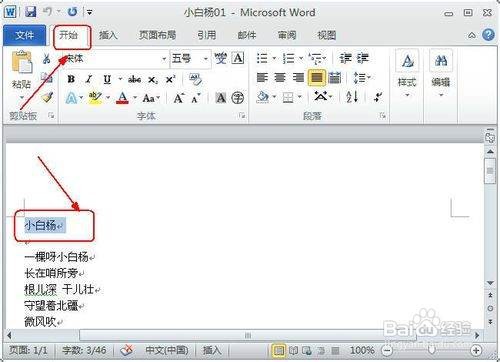This screenshot has height=362, width=500.
Task: Click the zoom slider handle
Action: 432,350
